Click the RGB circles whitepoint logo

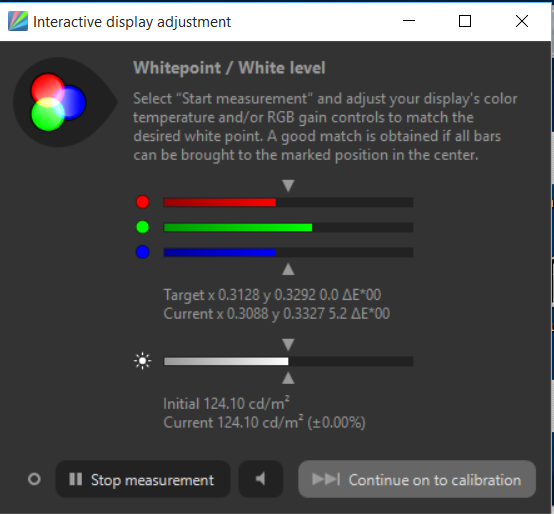point(59,102)
